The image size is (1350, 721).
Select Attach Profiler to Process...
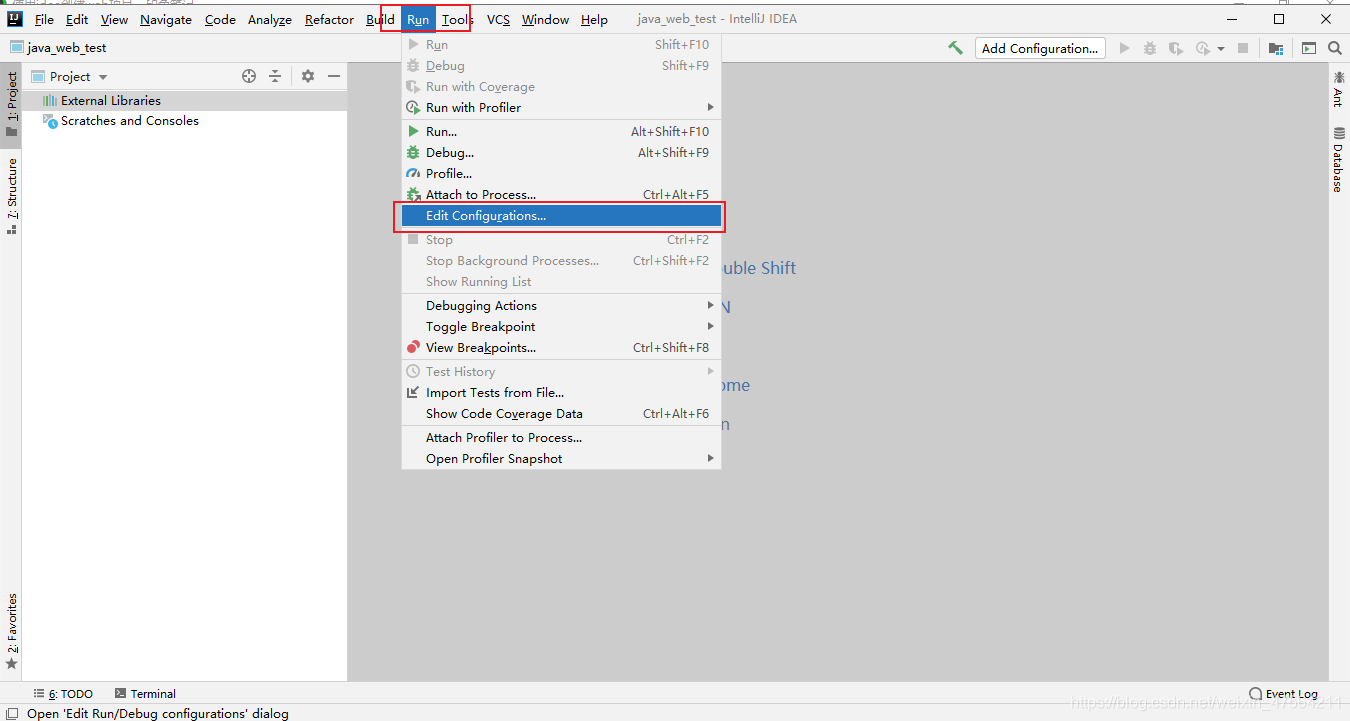[x=561, y=438]
